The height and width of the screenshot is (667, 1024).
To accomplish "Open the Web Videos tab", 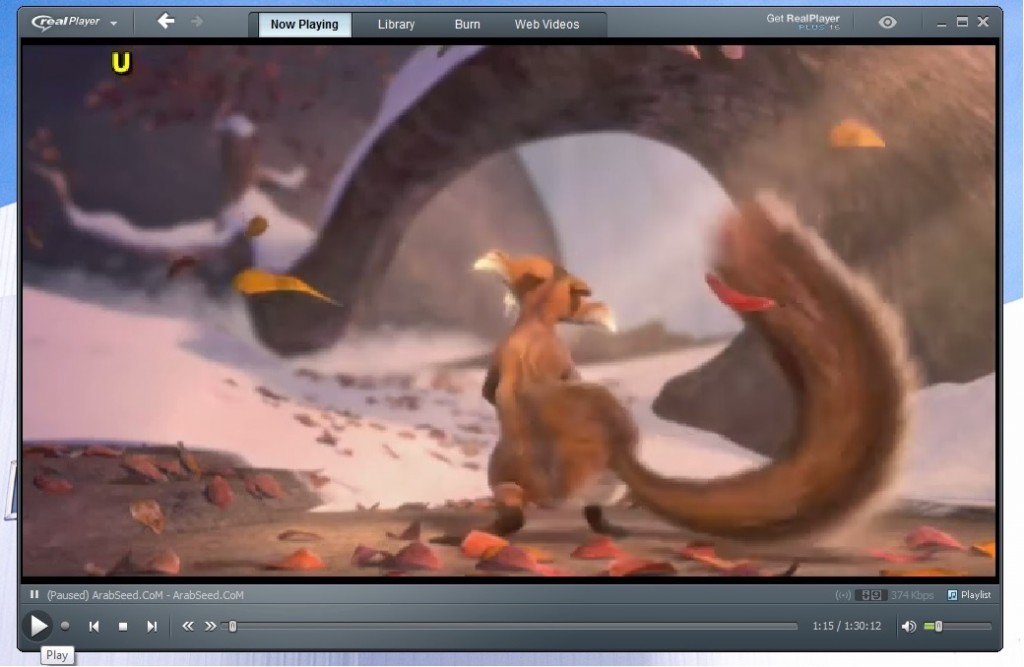I will (547, 24).
